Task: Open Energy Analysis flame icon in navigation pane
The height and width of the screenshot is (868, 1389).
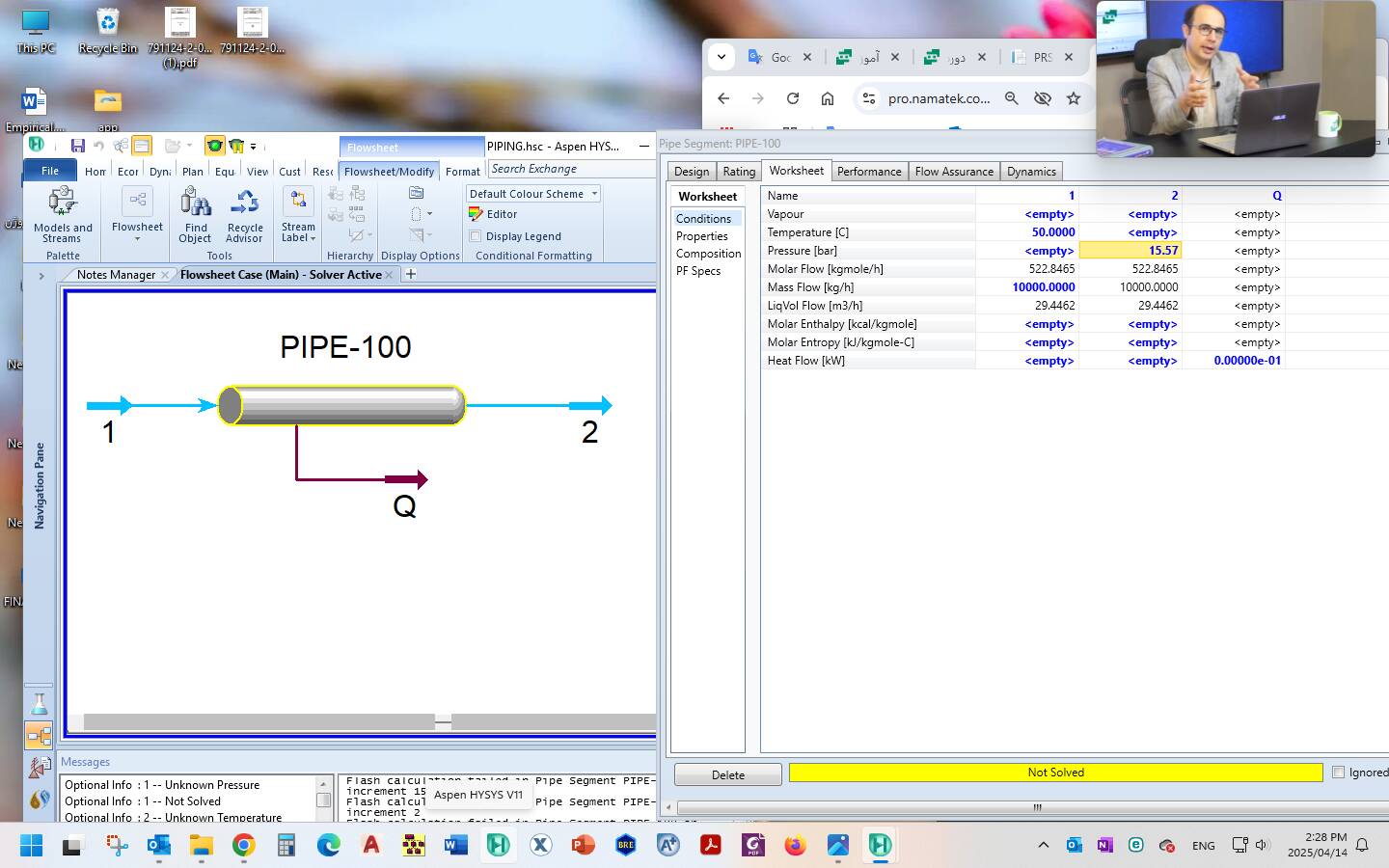Action: click(39, 799)
